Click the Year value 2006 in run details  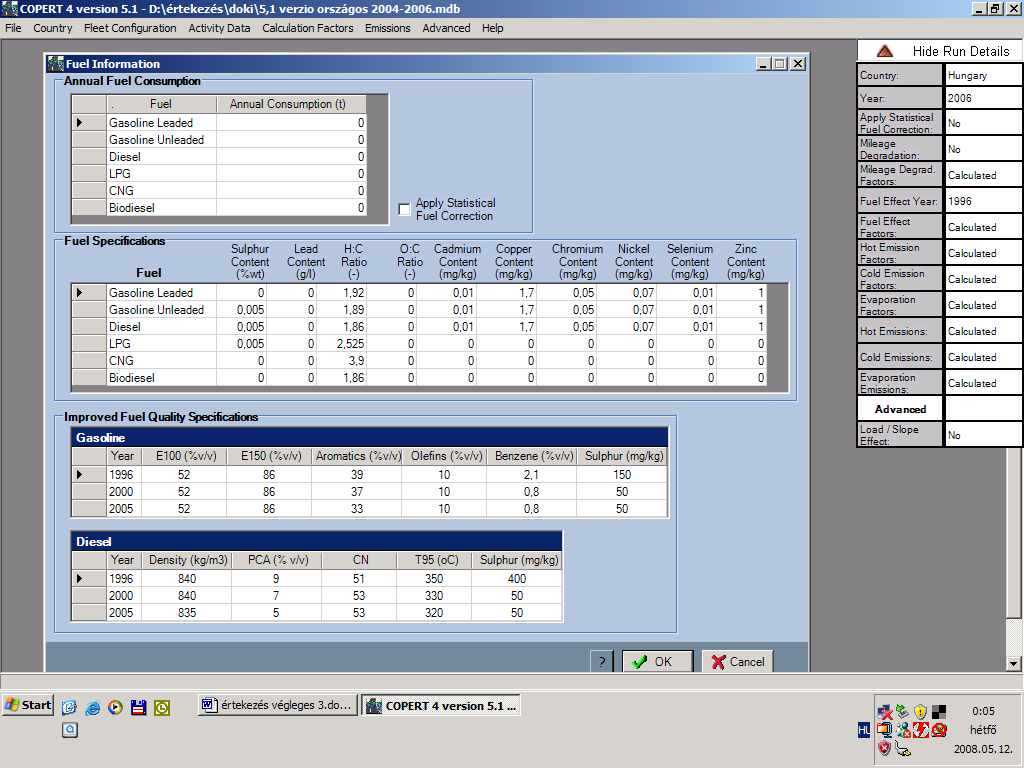(x=983, y=98)
